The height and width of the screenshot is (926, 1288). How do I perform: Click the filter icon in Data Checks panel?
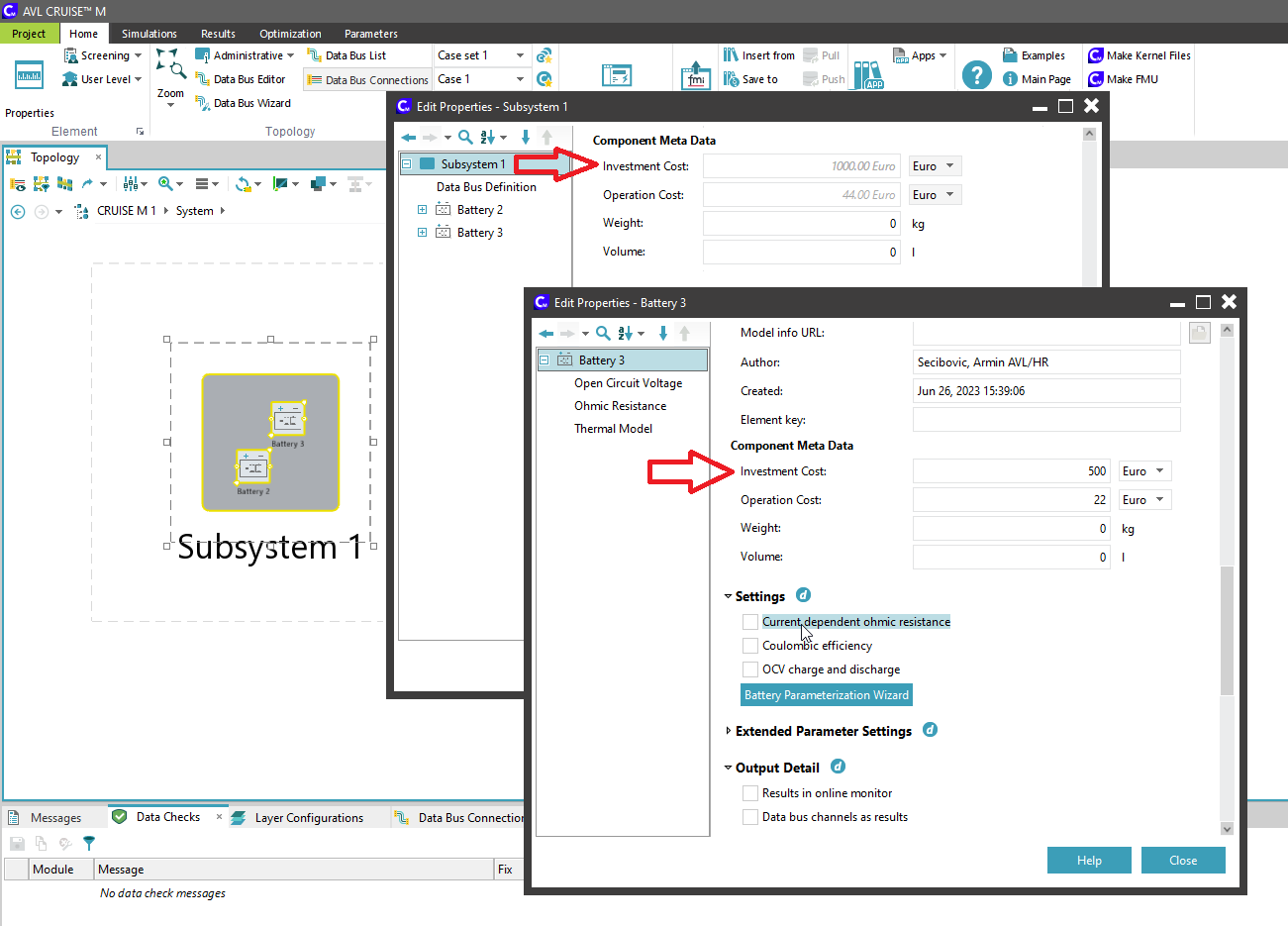[89, 844]
